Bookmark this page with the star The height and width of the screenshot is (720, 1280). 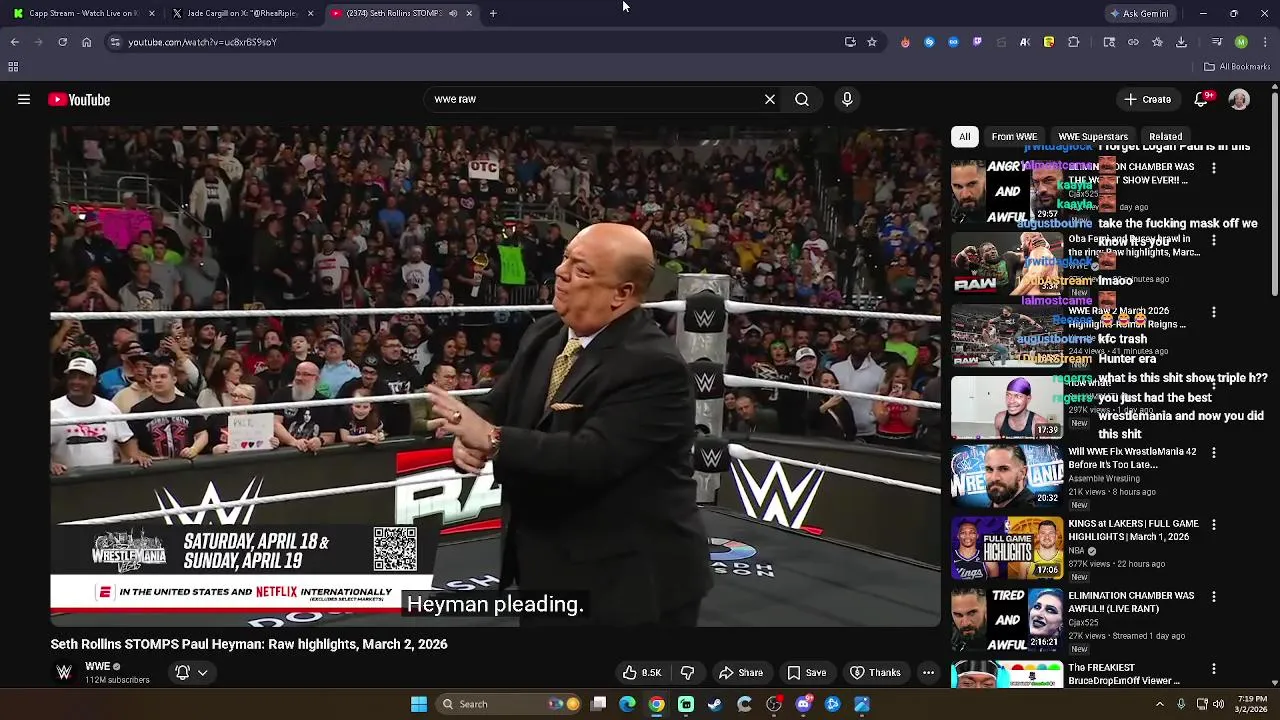tap(872, 42)
